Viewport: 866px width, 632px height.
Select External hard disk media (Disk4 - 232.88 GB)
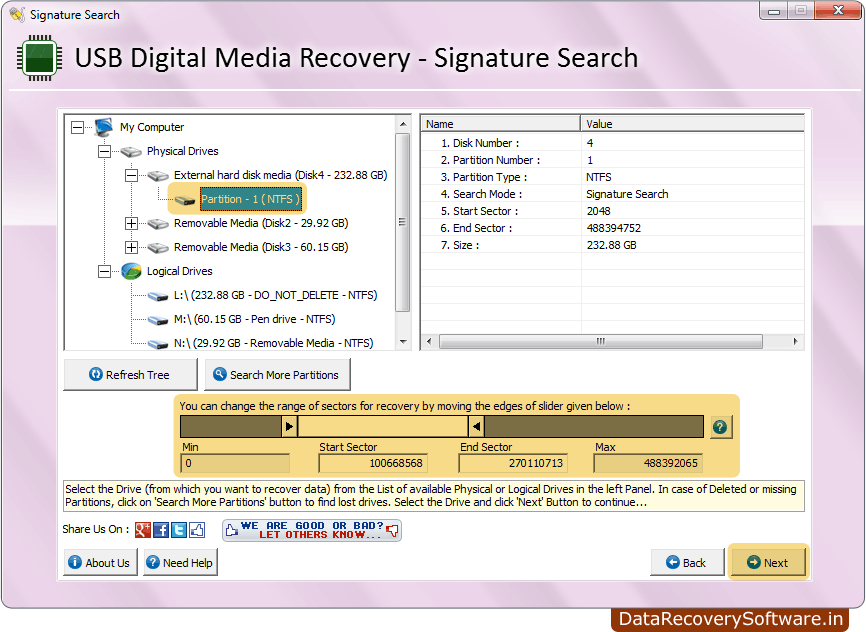(x=281, y=175)
